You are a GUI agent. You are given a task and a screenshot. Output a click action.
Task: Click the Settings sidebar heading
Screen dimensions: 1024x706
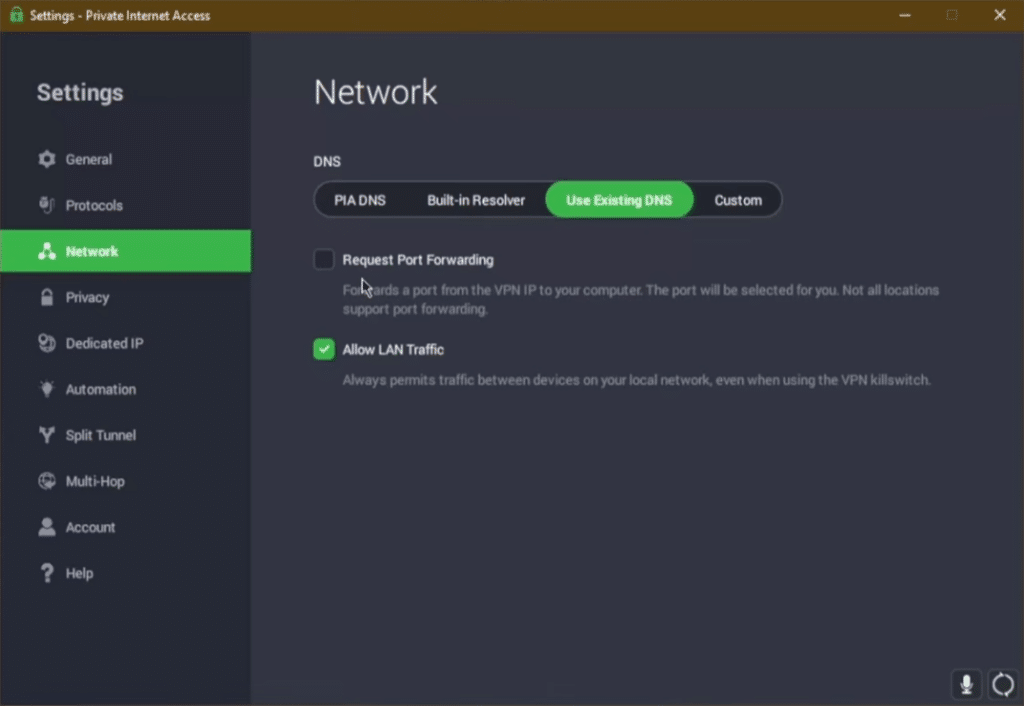pos(80,93)
